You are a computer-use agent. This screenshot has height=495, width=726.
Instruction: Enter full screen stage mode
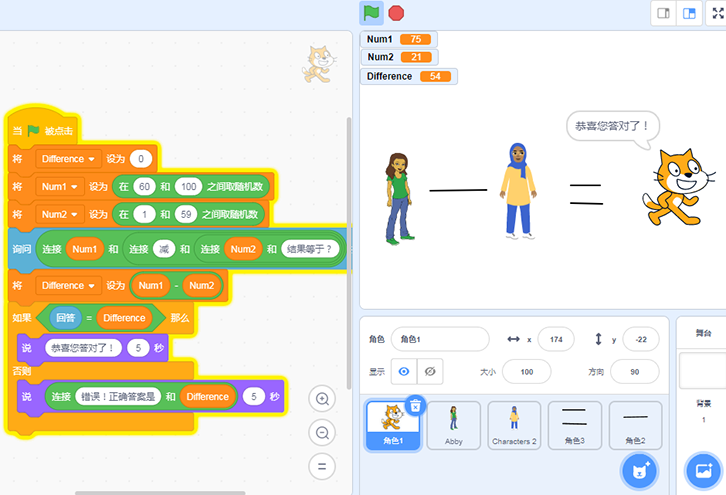point(718,13)
